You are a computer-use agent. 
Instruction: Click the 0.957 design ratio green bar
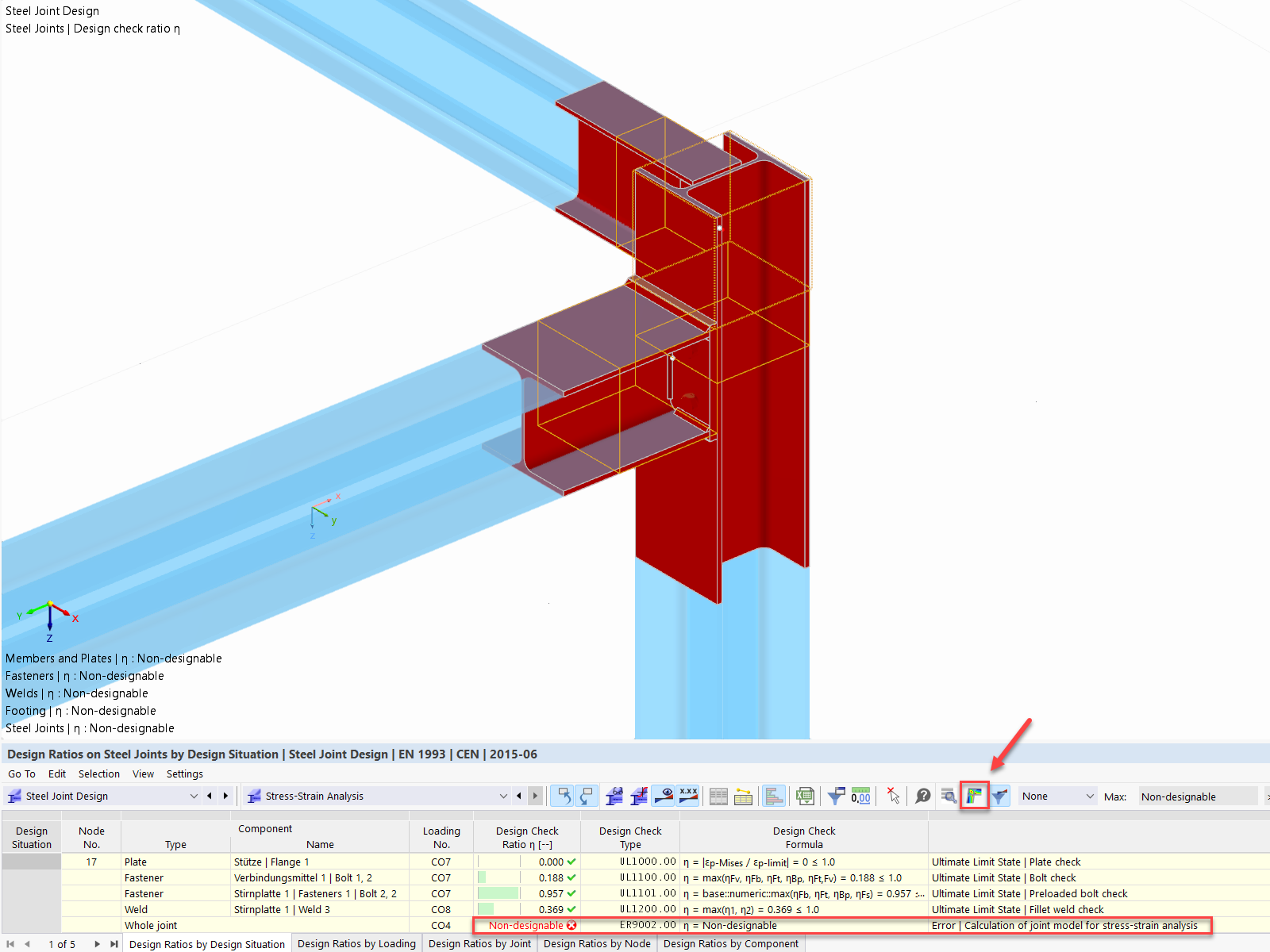pos(498,893)
